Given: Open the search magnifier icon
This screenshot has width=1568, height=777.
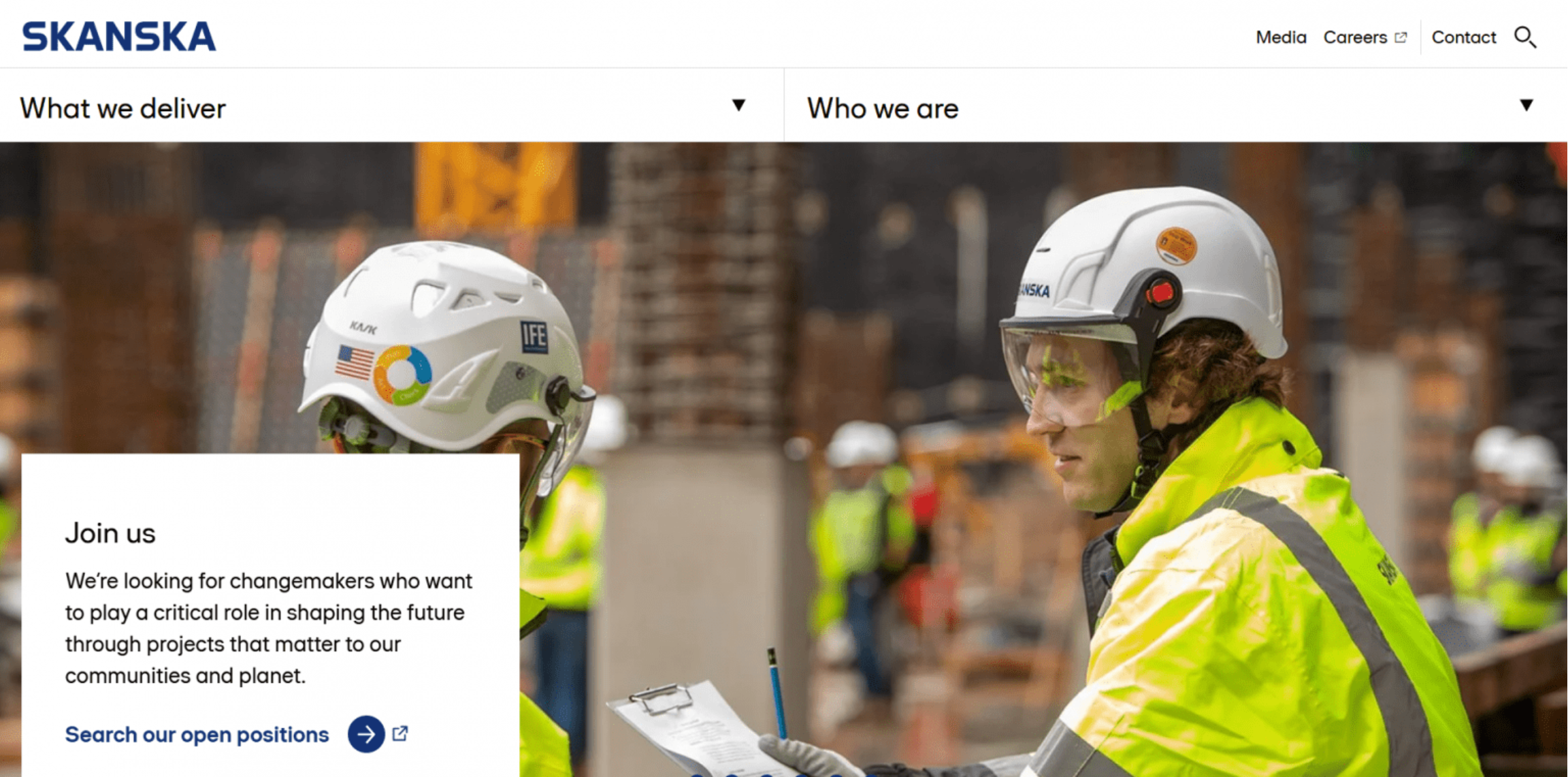Looking at the screenshot, I should [1525, 37].
